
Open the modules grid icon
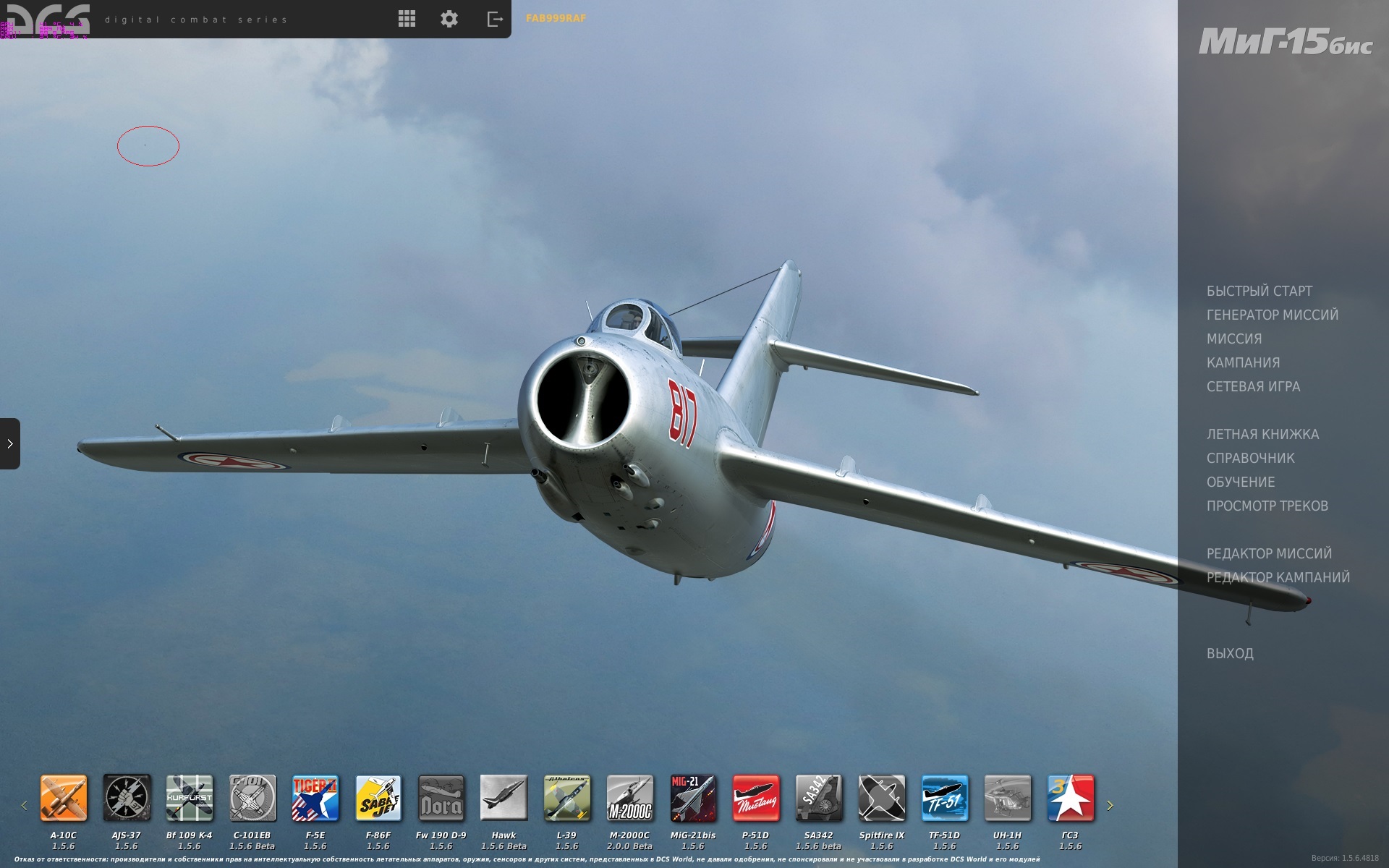click(x=407, y=19)
